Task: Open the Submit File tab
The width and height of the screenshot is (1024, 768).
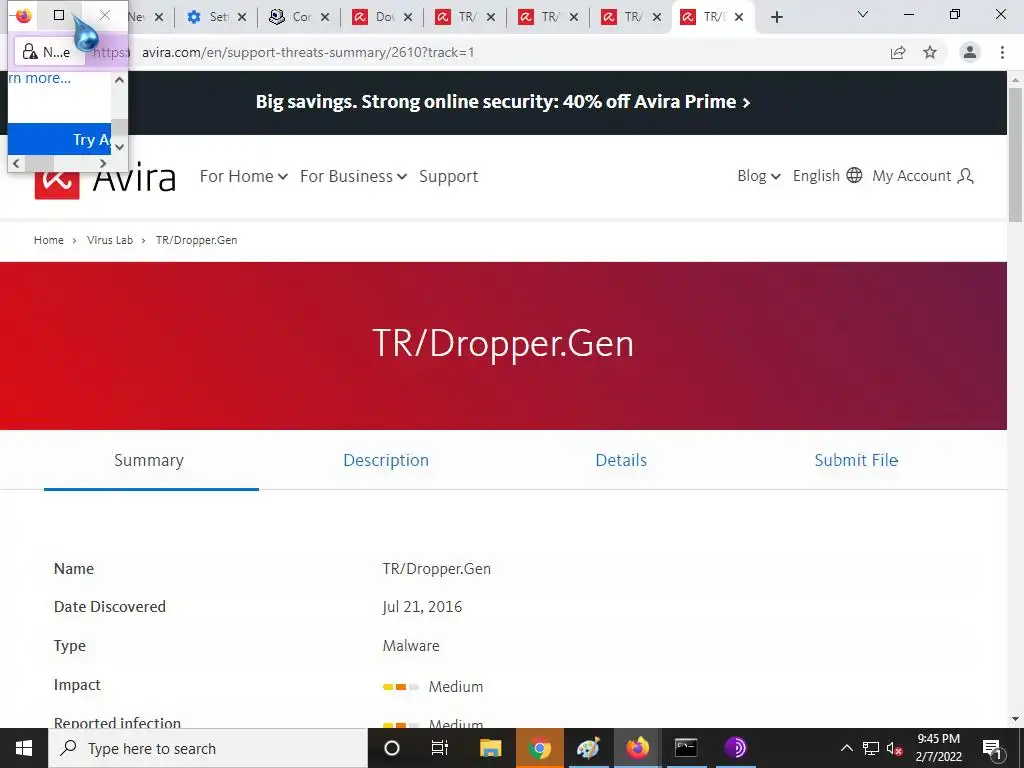Action: click(856, 460)
